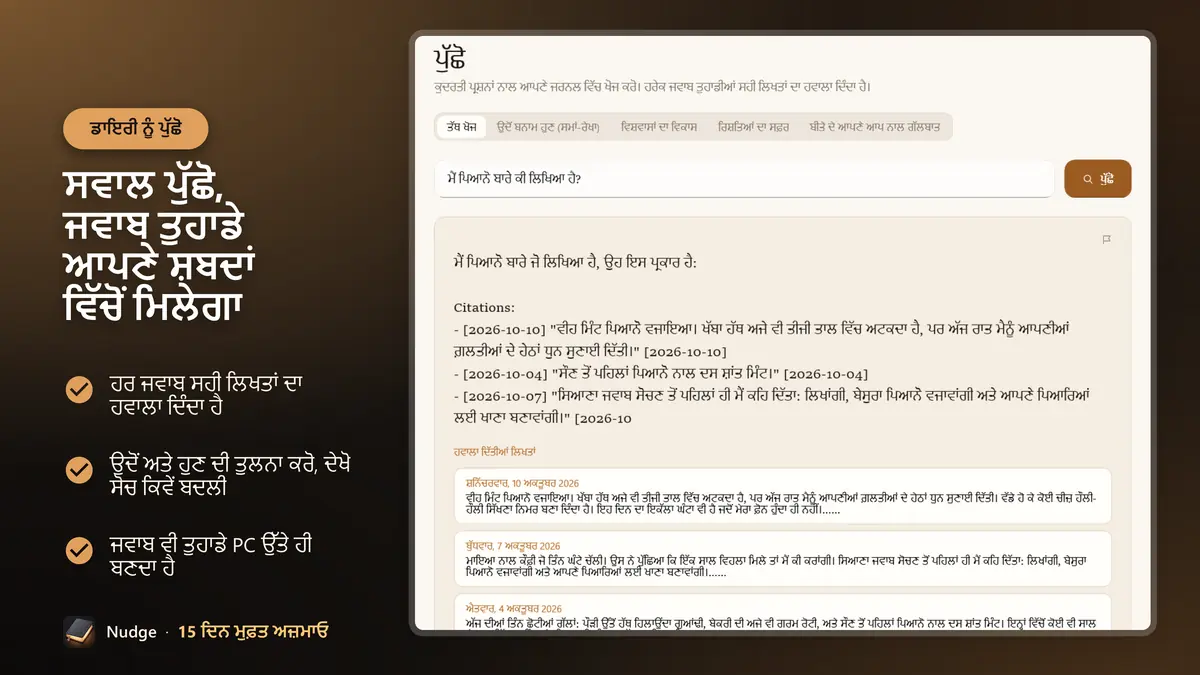Click the ਪੁੱਛੋ search button
Viewport: 1200px width, 675px height.
tap(1098, 179)
